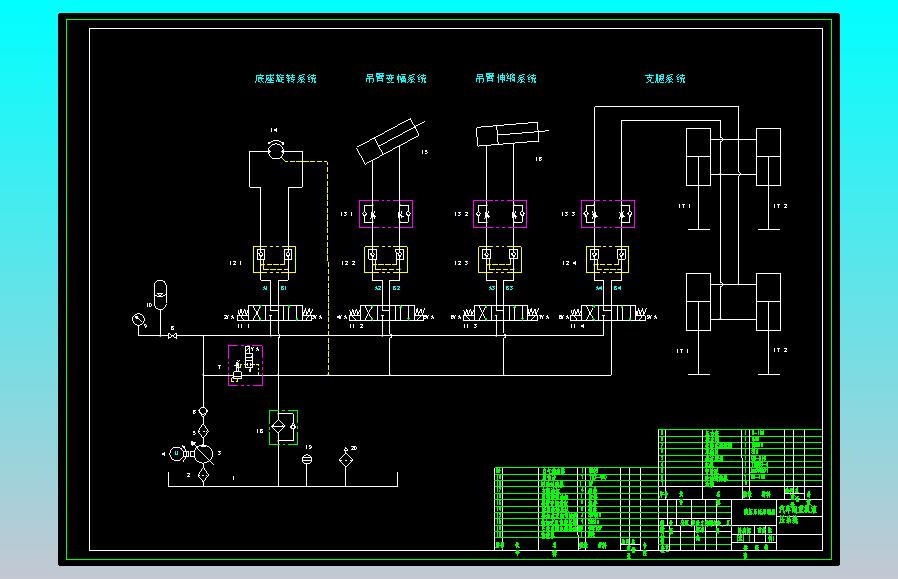Select the filter symbol labeled 5
The width and height of the screenshot is (898, 579).
pos(203,431)
